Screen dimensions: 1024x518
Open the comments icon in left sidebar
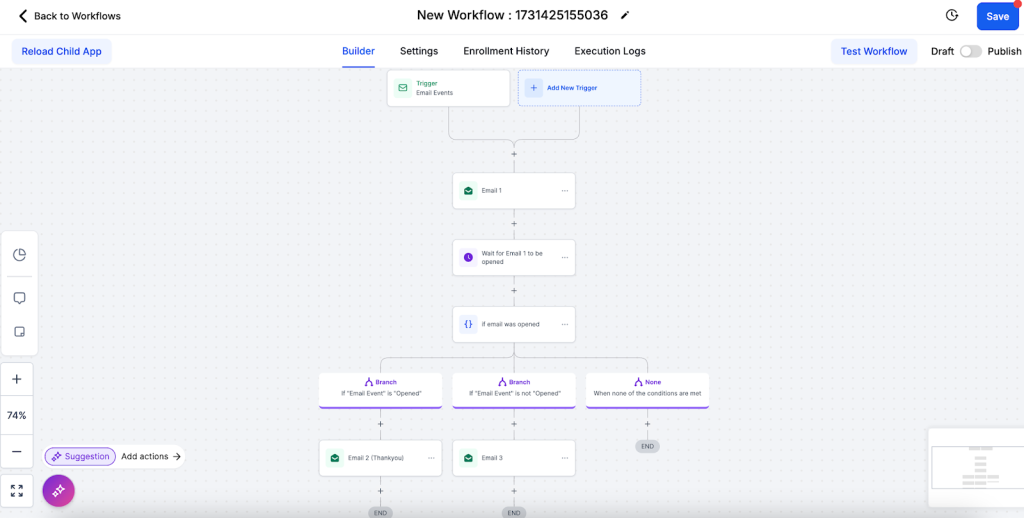(19, 298)
